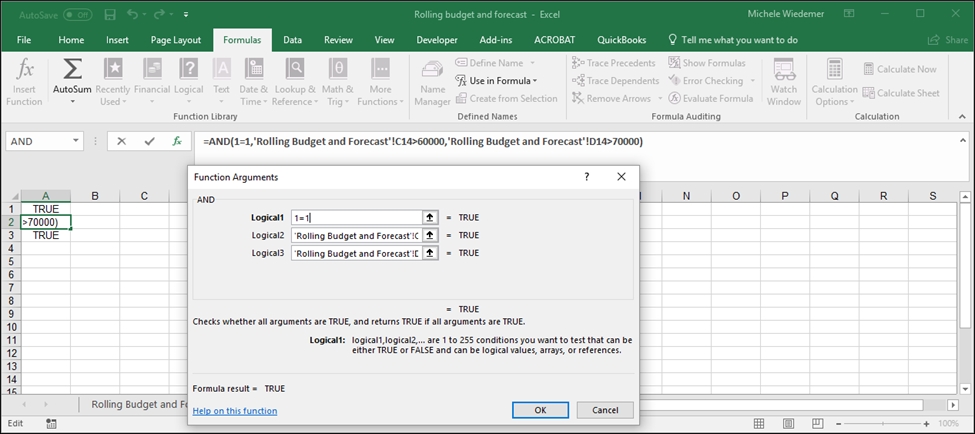Screen dimensions: 975x434
Task: Click the fx Insert Function icon in formula bar
Action: 177,142
